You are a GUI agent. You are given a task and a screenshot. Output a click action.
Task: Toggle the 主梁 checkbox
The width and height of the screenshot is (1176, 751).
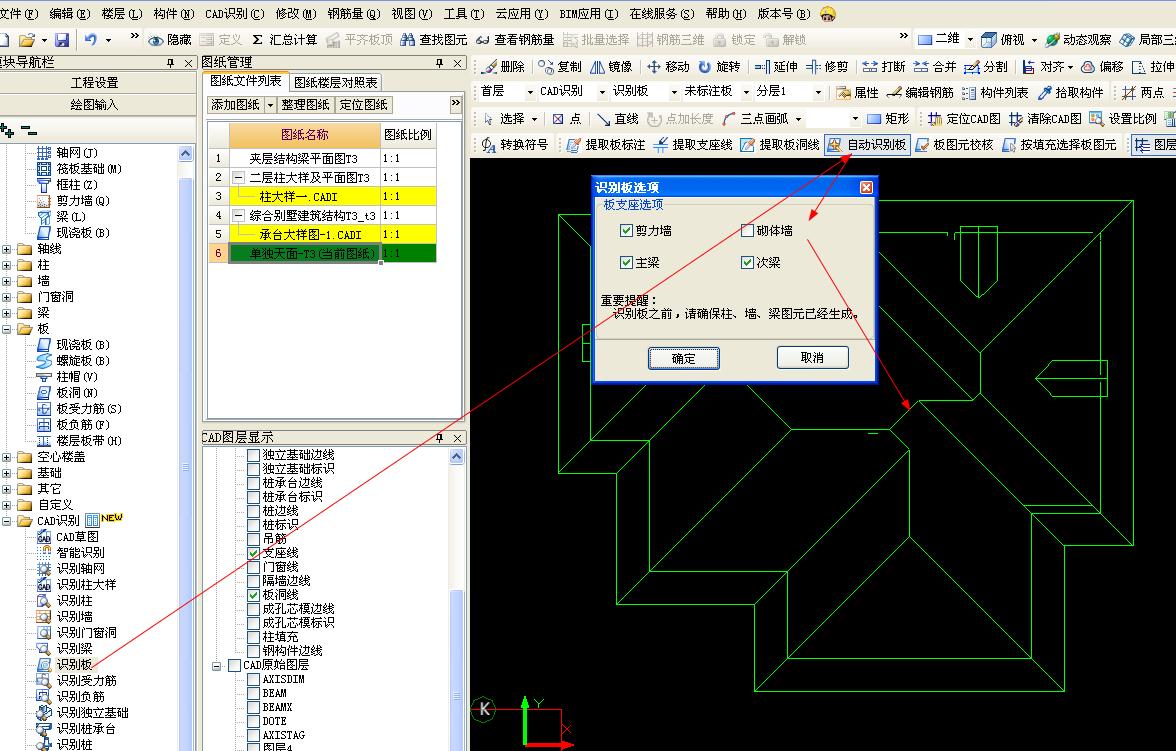tap(626, 263)
